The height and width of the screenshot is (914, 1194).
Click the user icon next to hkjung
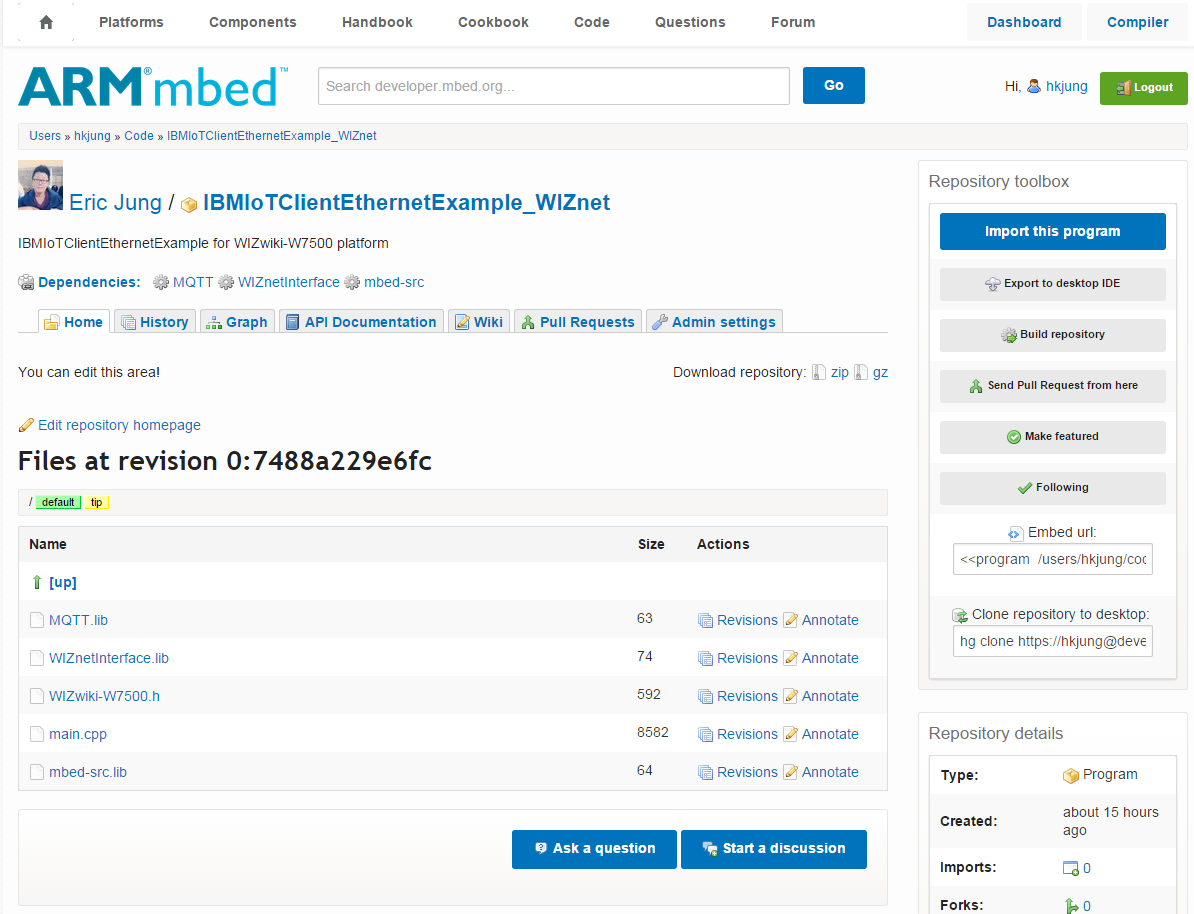pyautogui.click(x=1034, y=86)
